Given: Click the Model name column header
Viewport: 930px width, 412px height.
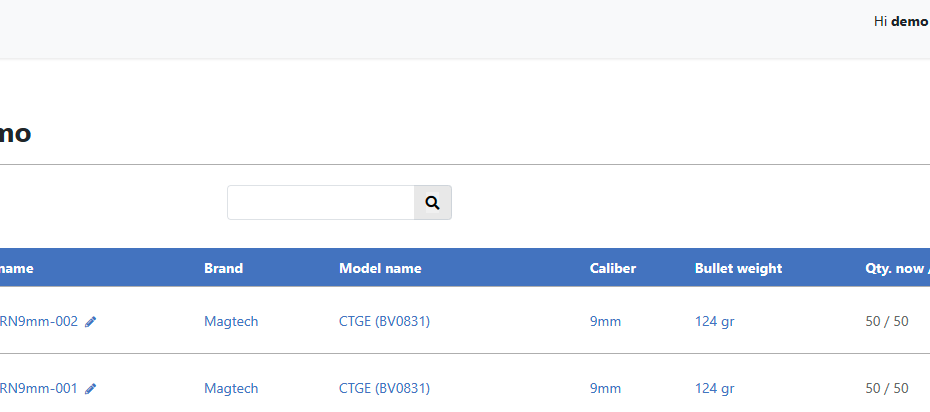Looking at the screenshot, I should point(380,268).
